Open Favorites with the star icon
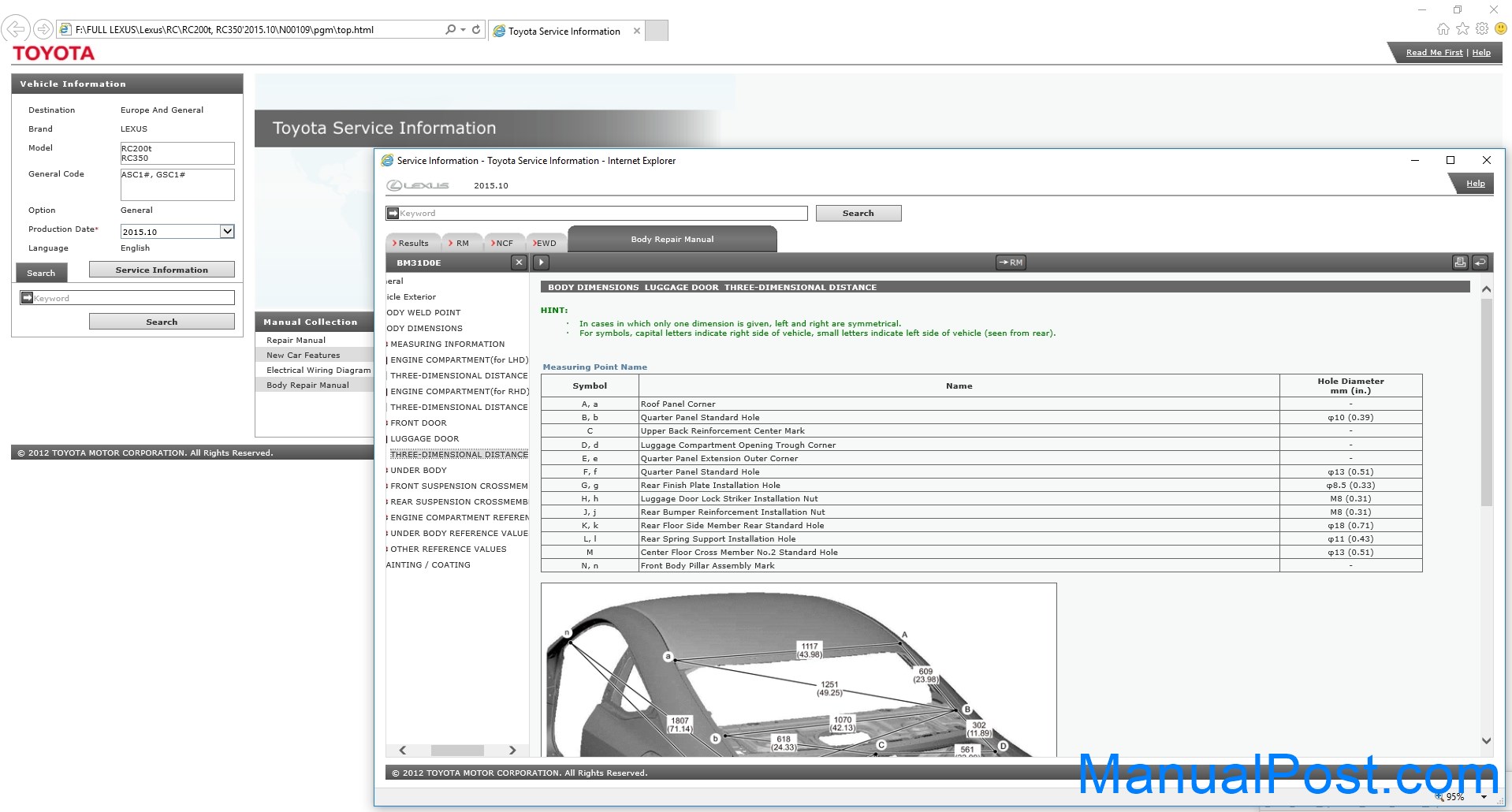Screen dimensions: 1512x812 pos(1462,28)
